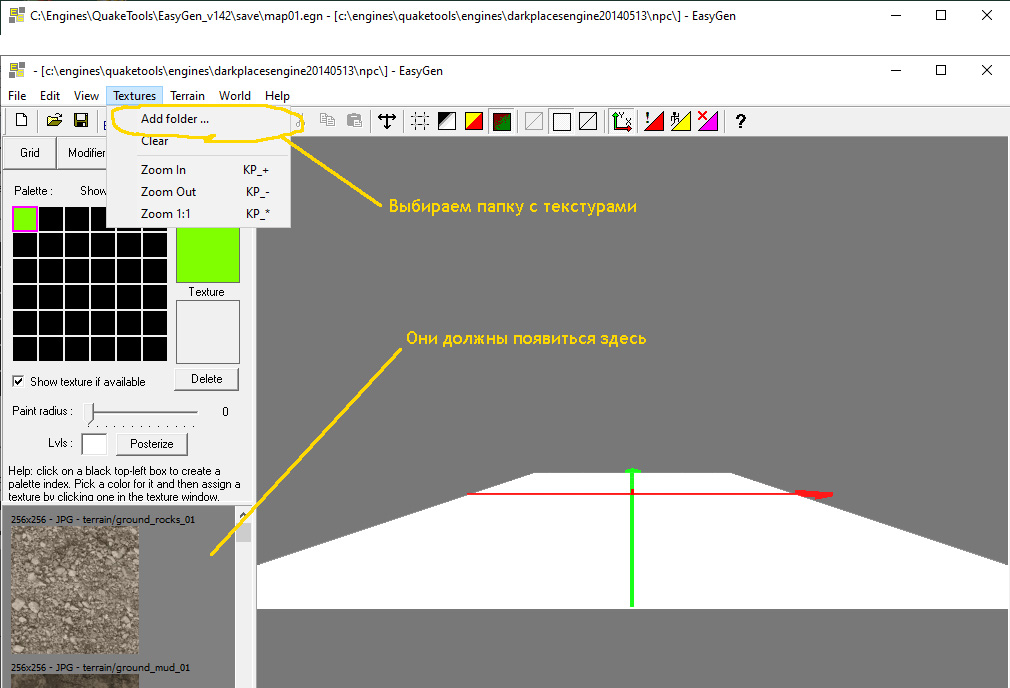Toggle Show texture if available checkbox

coord(18,381)
